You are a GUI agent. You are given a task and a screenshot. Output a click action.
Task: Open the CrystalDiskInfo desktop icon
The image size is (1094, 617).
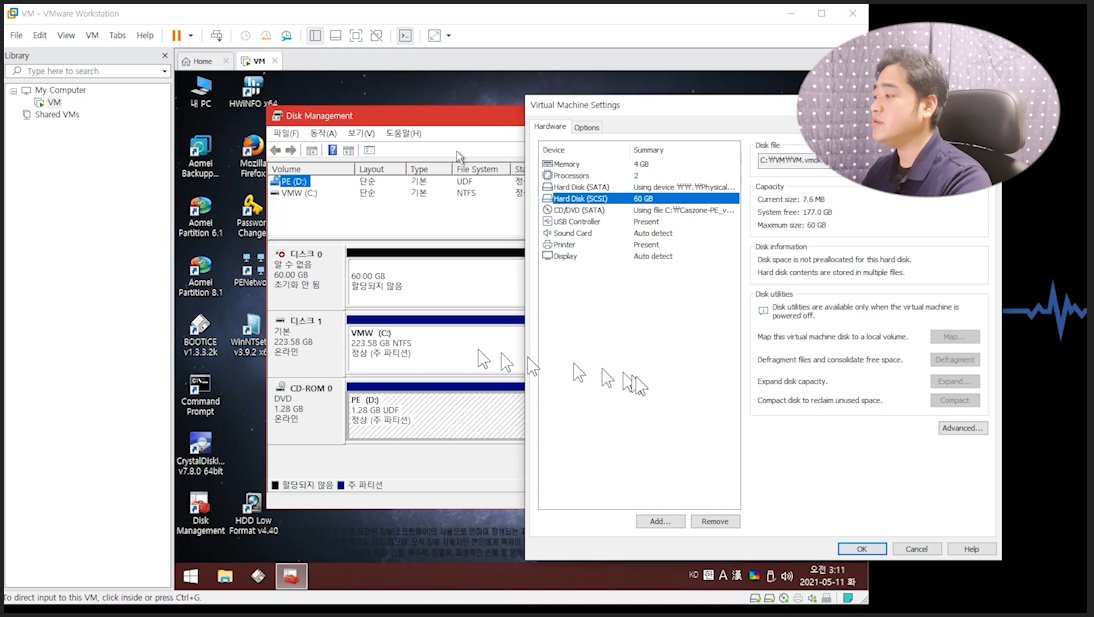point(200,454)
